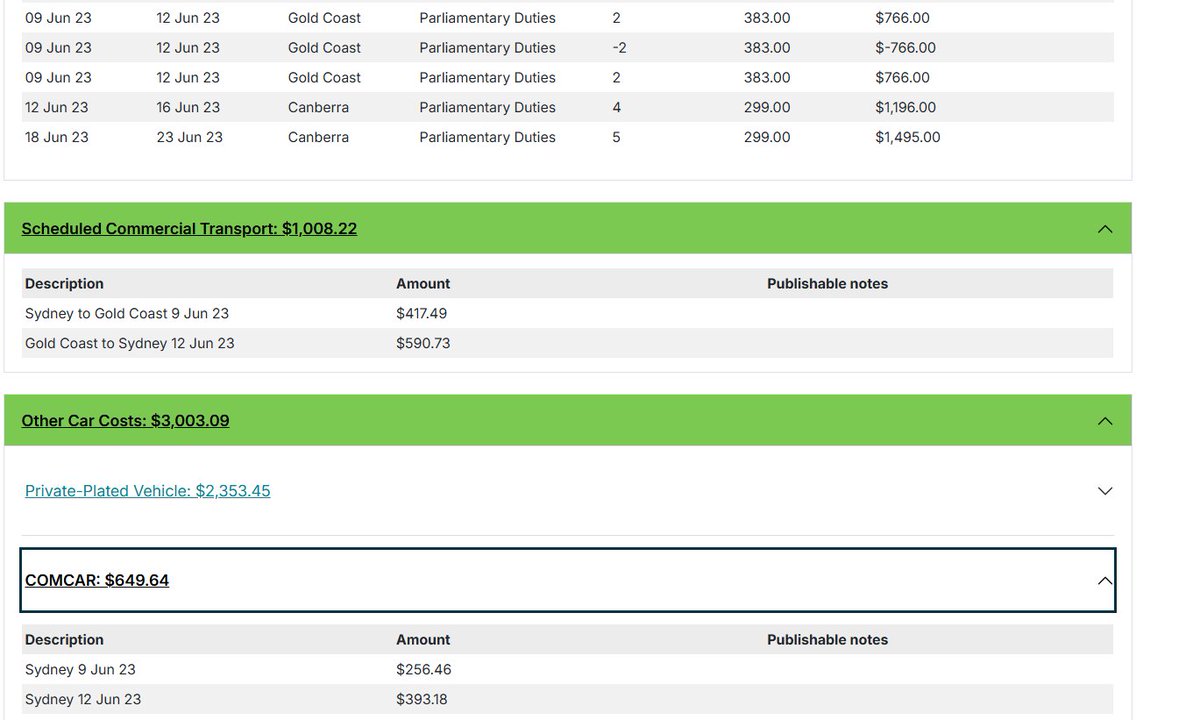
Task: Click the $256.46 COMCAR amount
Action: (423, 669)
